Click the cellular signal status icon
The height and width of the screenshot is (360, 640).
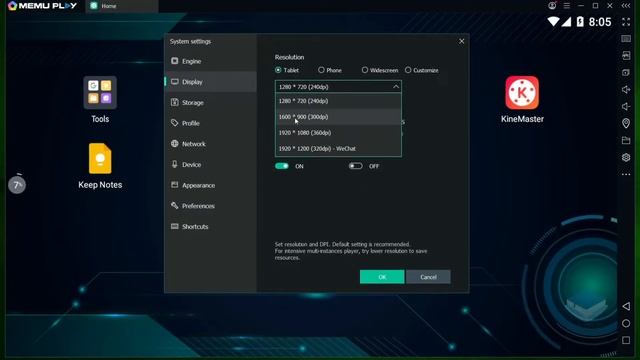[566, 22]
